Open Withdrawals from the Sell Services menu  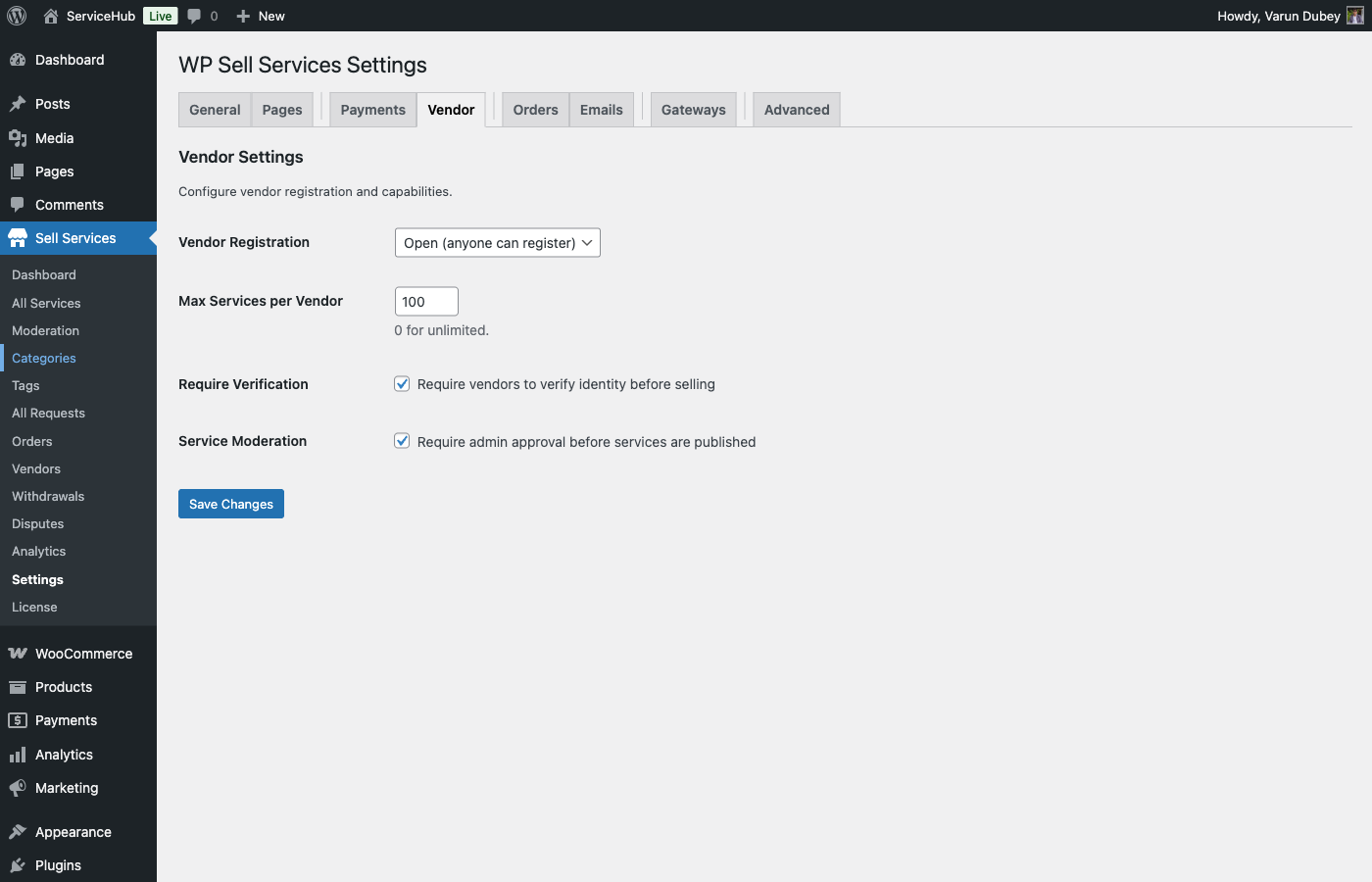[x=47, y=496]
